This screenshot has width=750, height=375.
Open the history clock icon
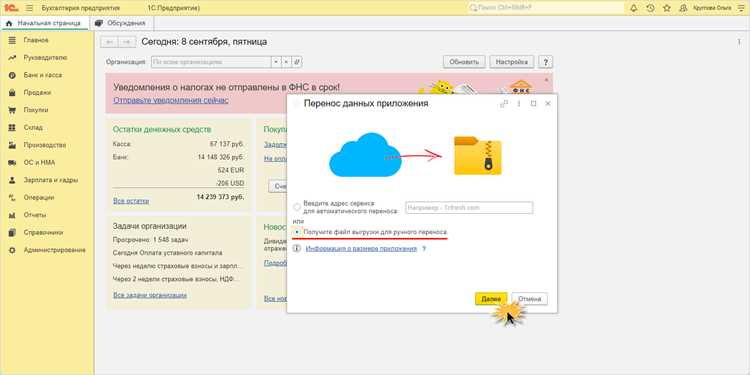(650, 8)
